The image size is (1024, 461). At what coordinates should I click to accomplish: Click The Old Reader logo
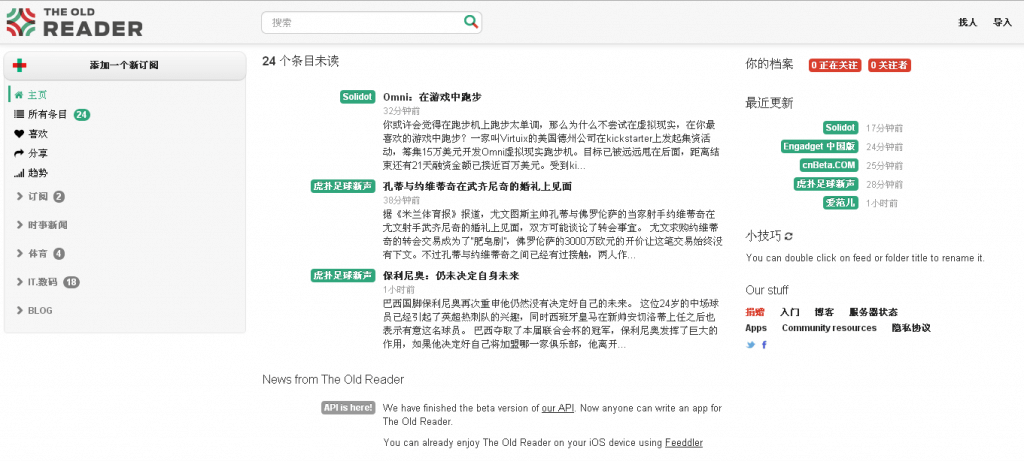coord(74,22)
